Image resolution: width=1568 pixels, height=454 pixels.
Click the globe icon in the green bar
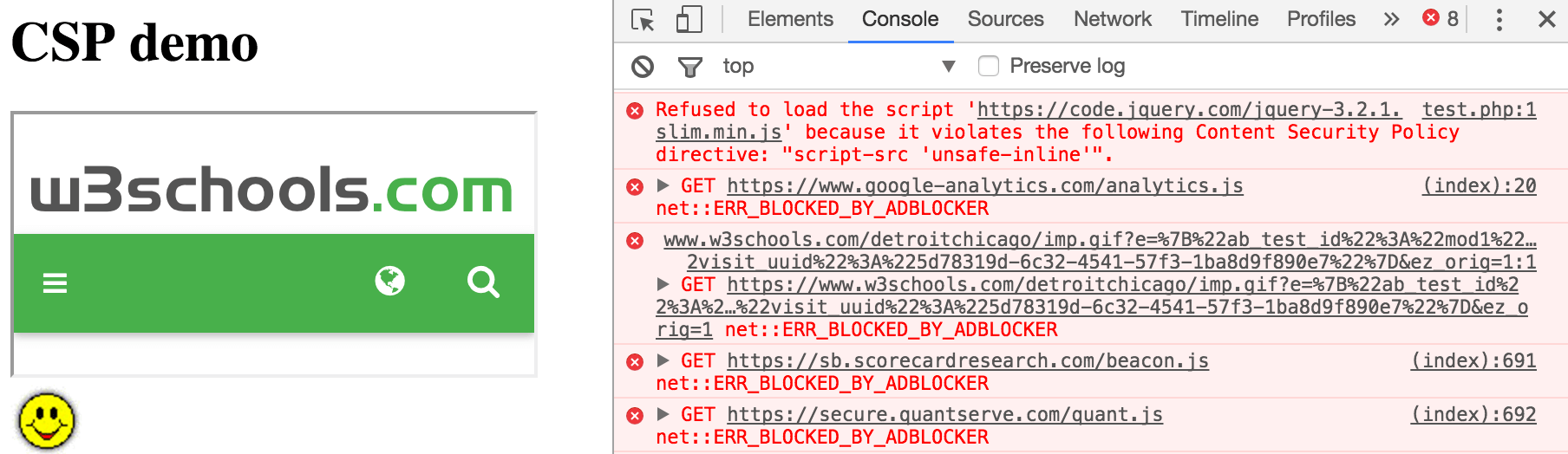(389, 281)
